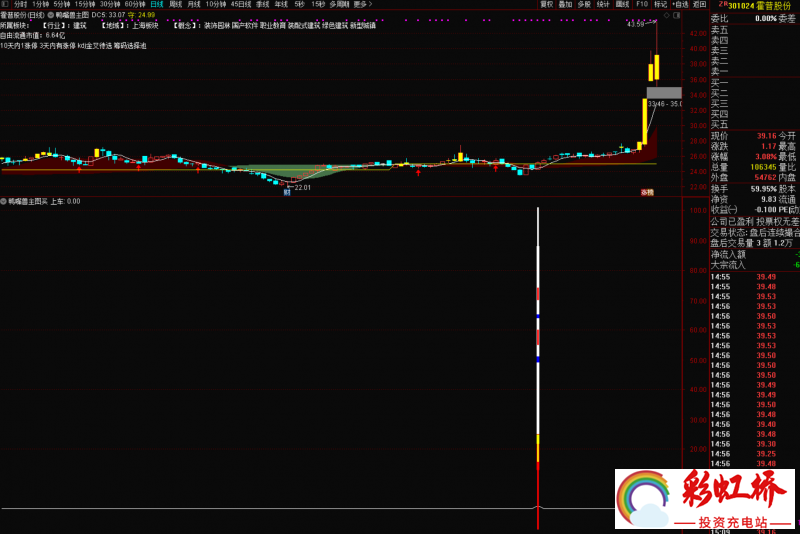This screenshot has height=534, width=800.
Task: Select the 30分钟 period tab
Action: (x=110, y=4)
